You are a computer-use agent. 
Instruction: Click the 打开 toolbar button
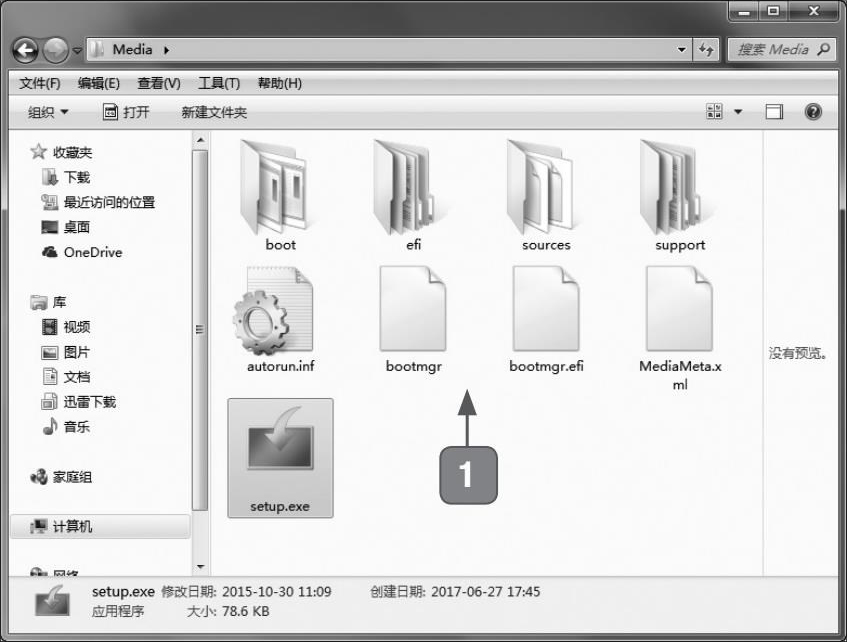pyautogui.click(x=126, y=112)
